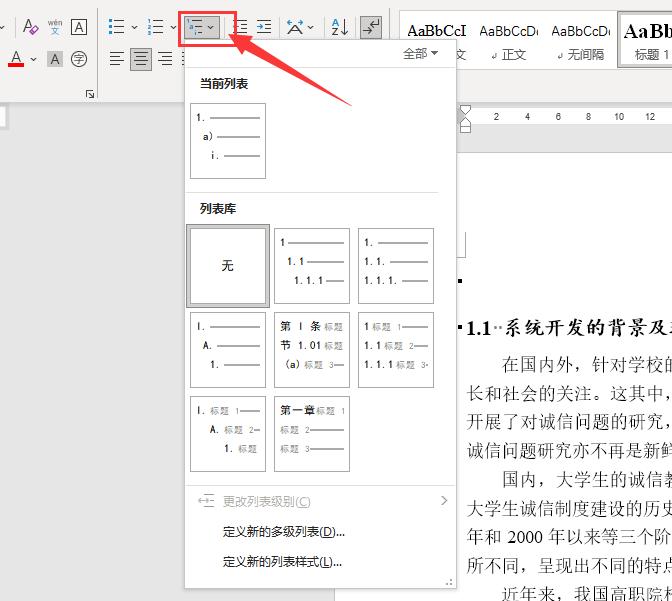Apply 无间隔 style

click(581, 42)
